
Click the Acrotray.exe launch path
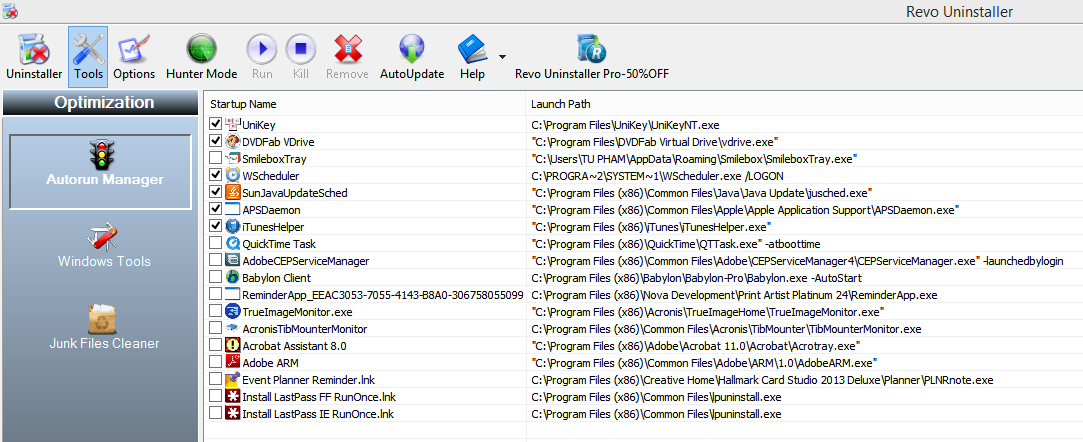[696, 347]
